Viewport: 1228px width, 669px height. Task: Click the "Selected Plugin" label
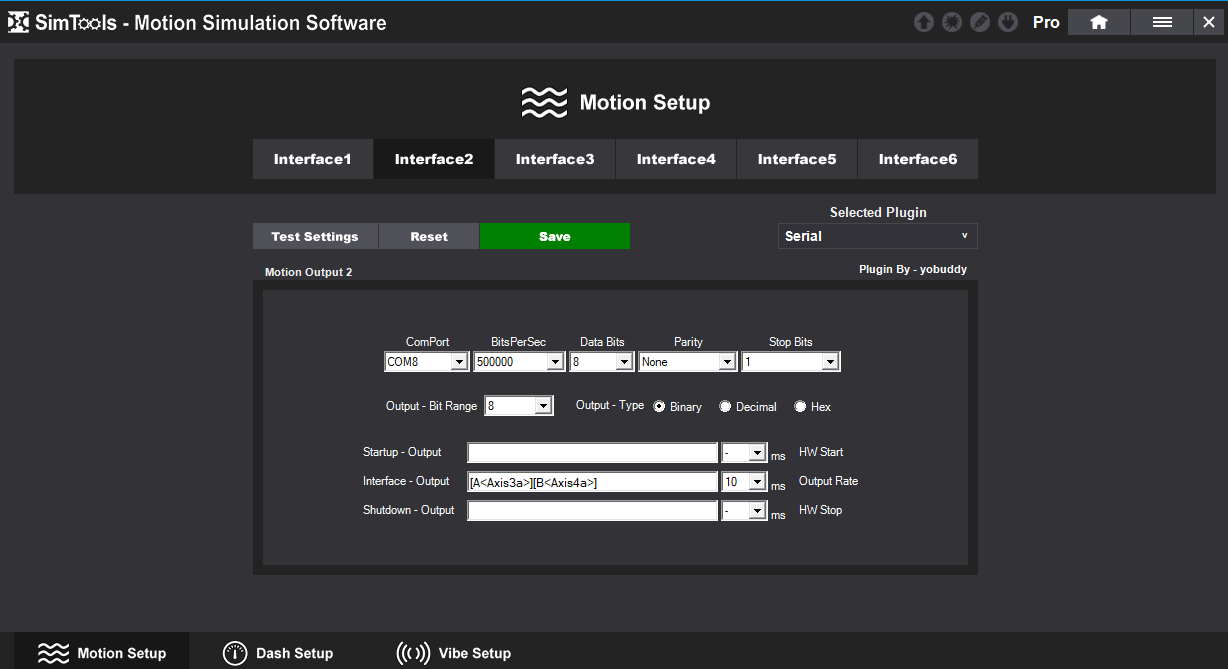tap(878, 212)
